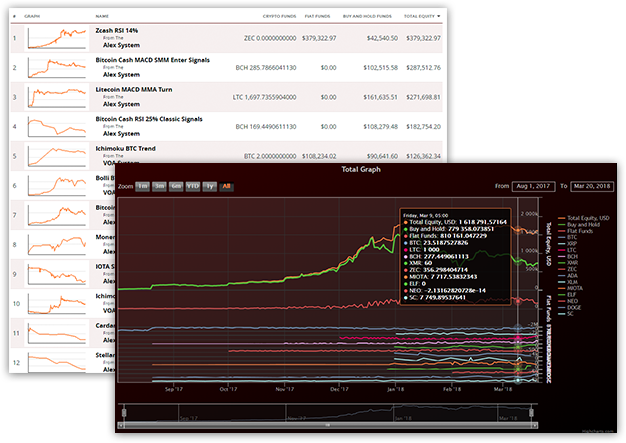Click hovered Total Equity point on chart crosshair
Viewport: 626px width, 443px height.
[518, 230]
